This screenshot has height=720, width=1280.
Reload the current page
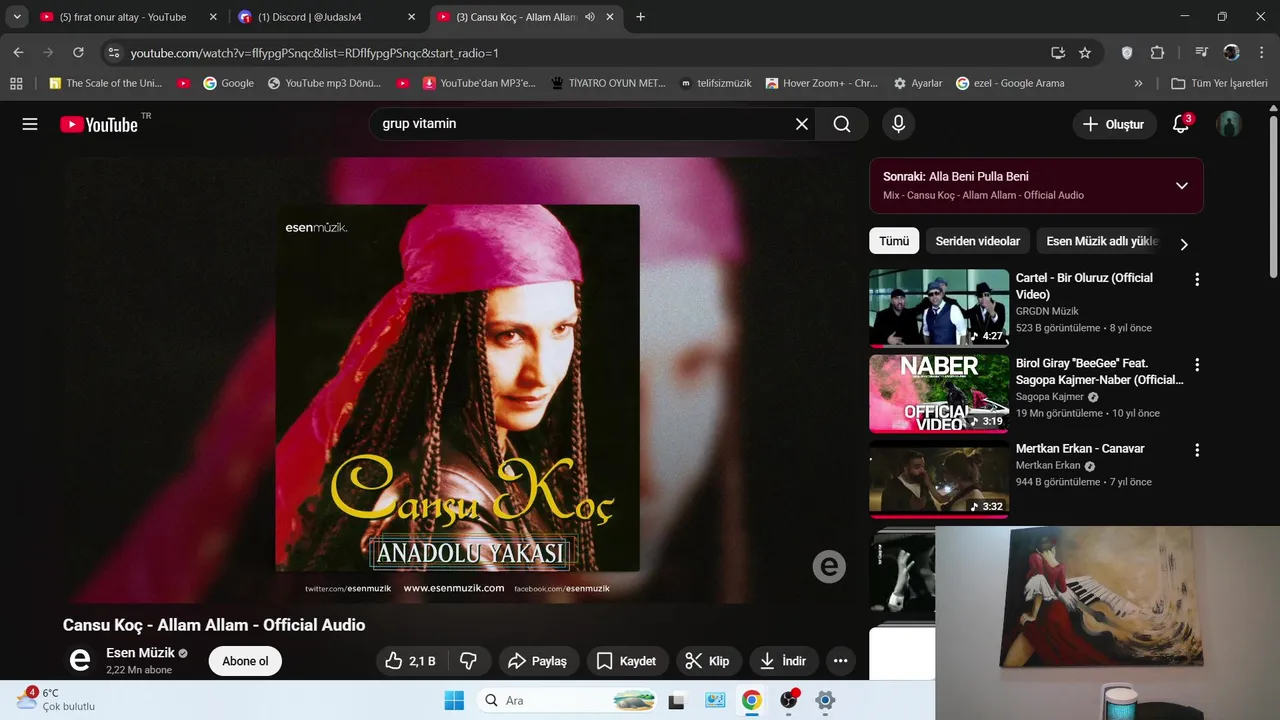(x=78, y=53)
